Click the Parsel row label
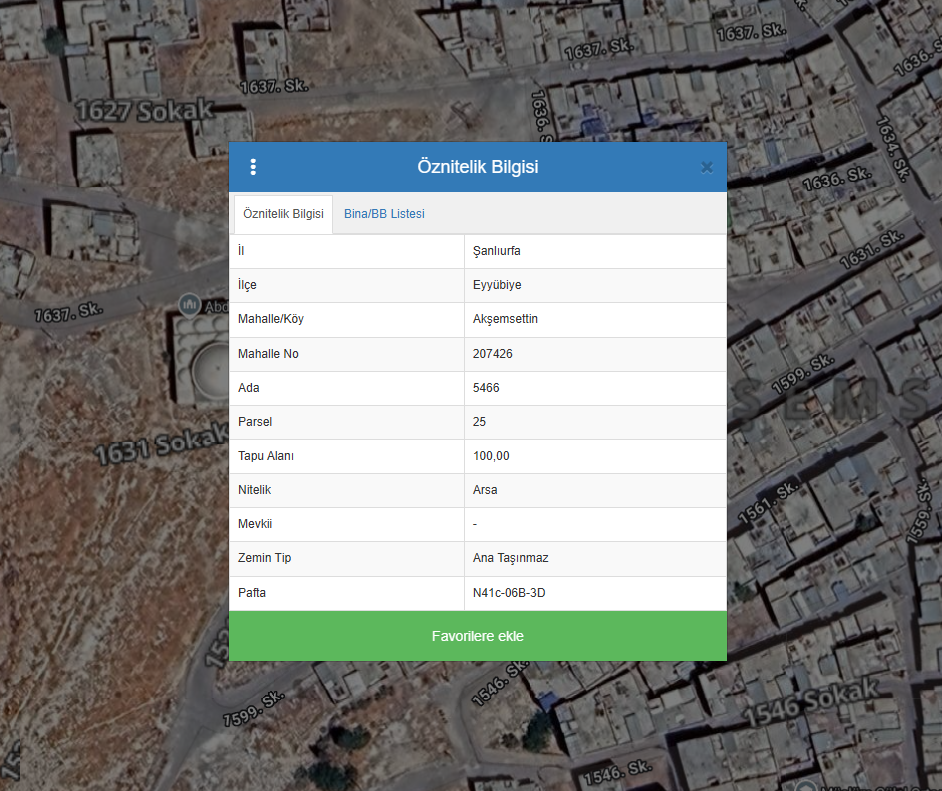The width and height of the screenshot is (942, 791). [255, 422]
